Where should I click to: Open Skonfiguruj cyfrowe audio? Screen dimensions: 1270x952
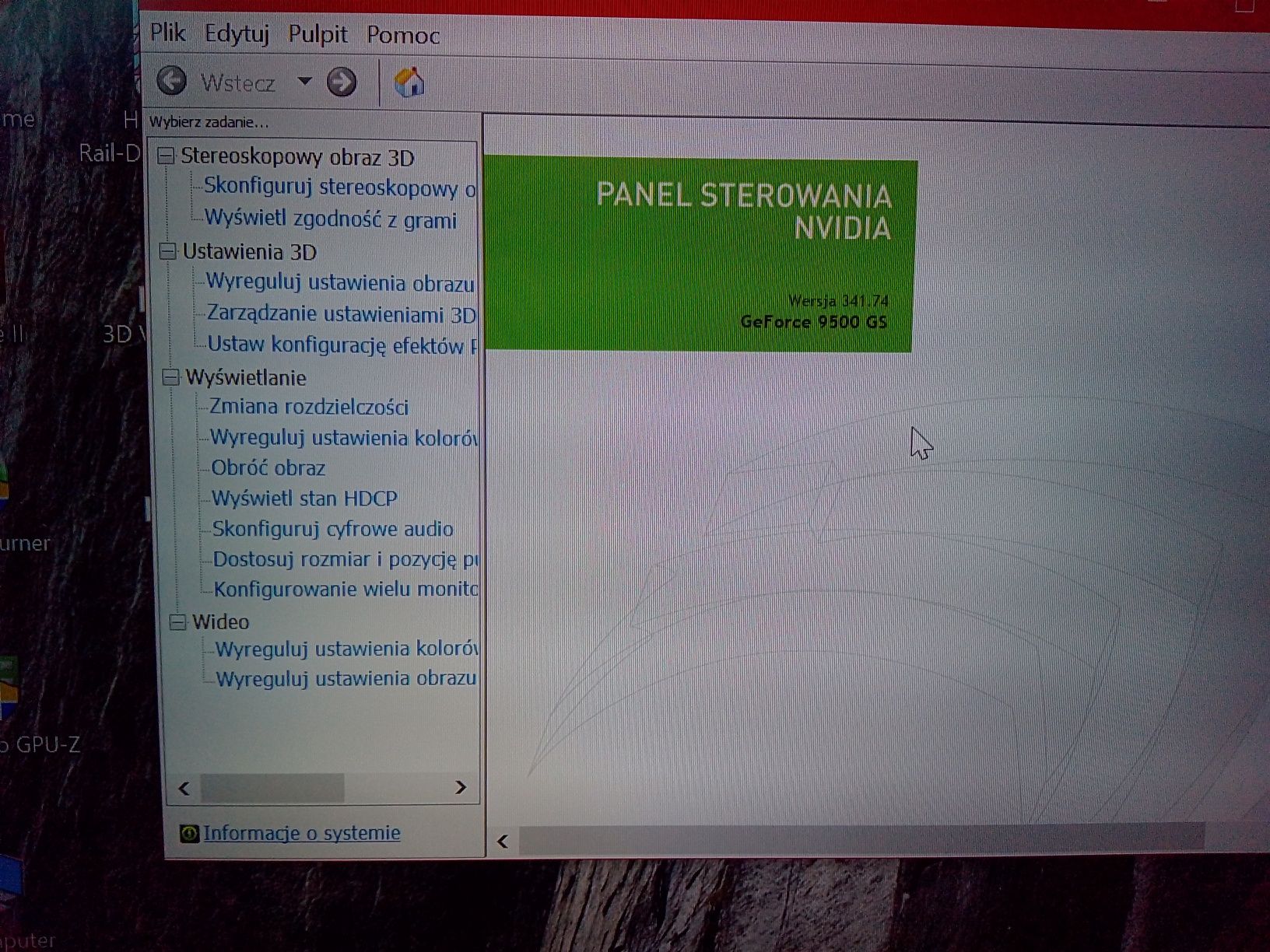coord(333,529)
